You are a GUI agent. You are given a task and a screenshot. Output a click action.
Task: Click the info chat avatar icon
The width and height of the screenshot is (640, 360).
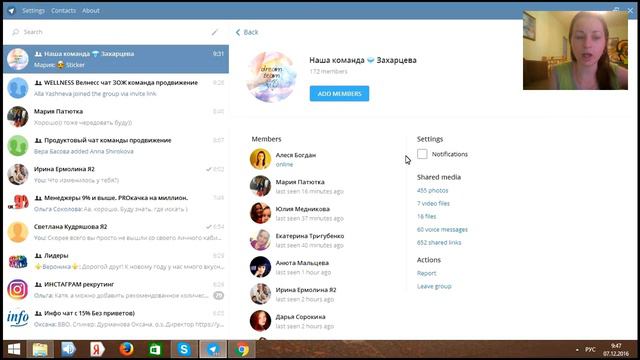pos(18,318)
